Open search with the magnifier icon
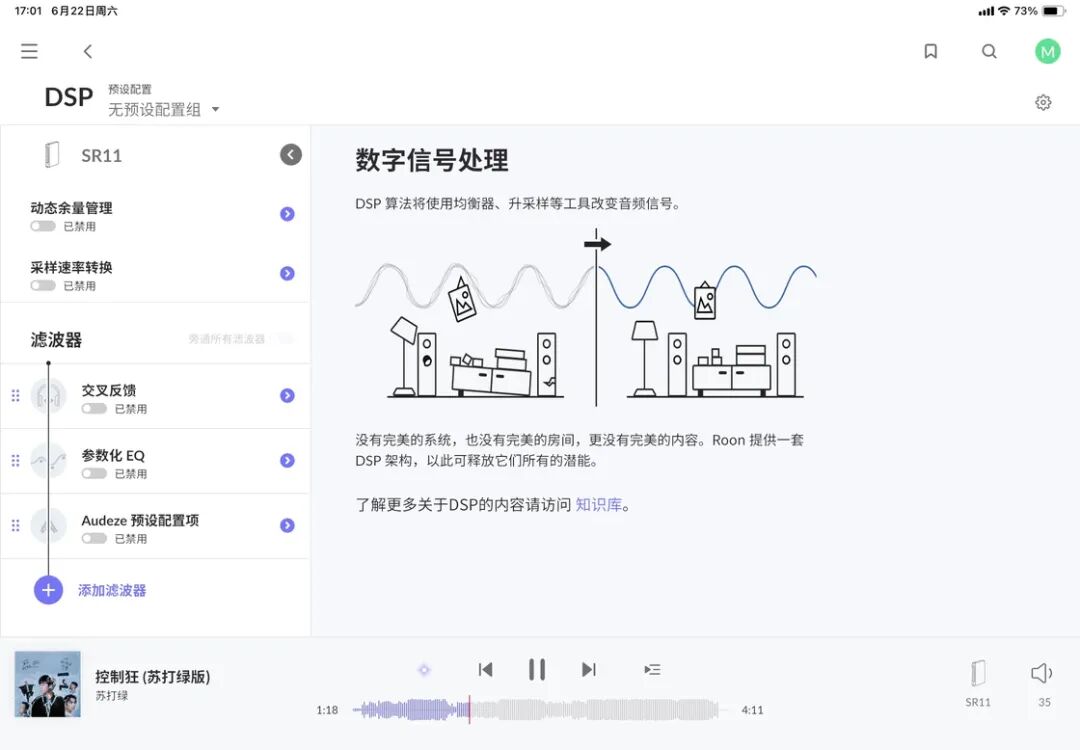 point(989,51)
